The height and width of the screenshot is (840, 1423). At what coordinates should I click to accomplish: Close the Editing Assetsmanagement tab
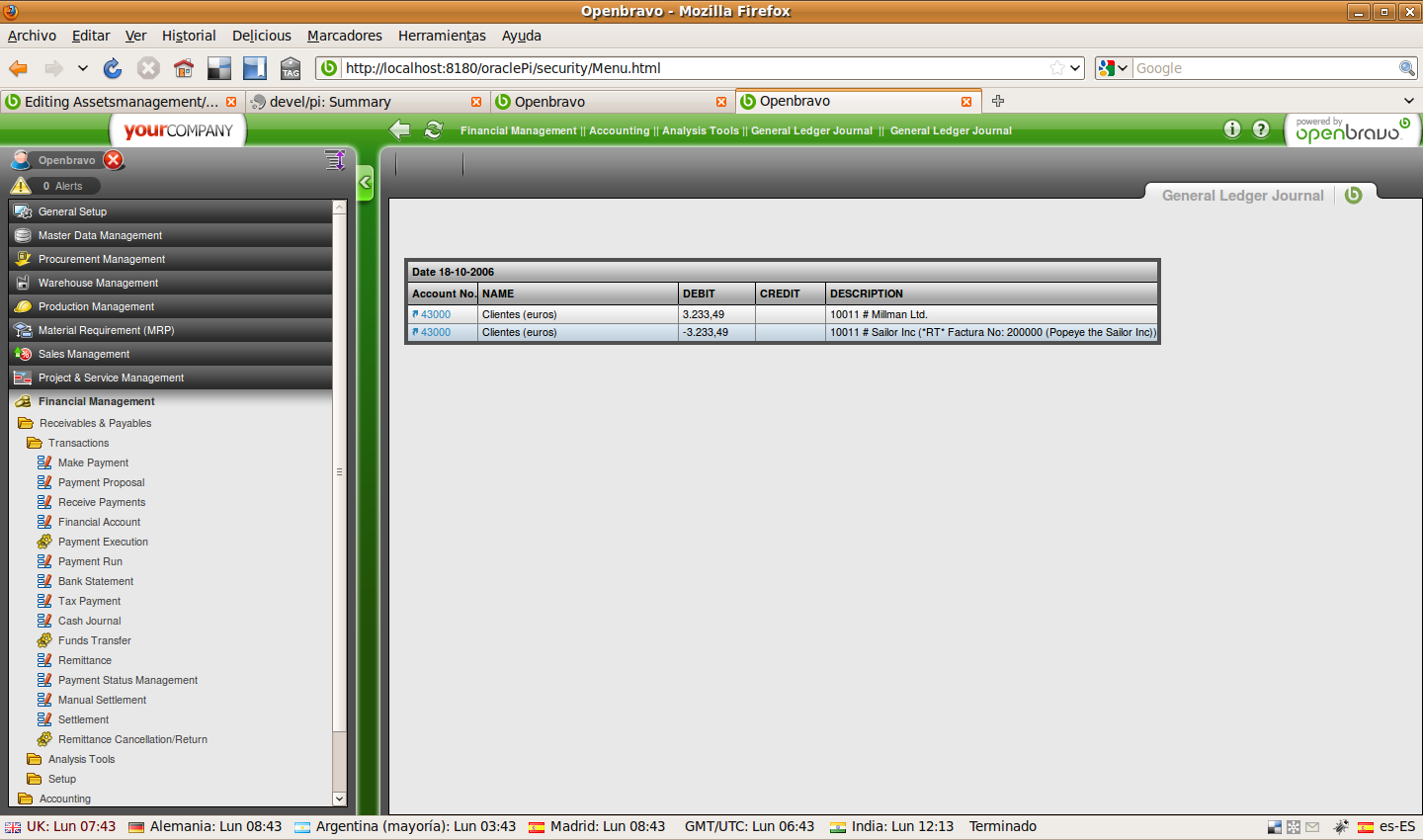coord(231,102)
